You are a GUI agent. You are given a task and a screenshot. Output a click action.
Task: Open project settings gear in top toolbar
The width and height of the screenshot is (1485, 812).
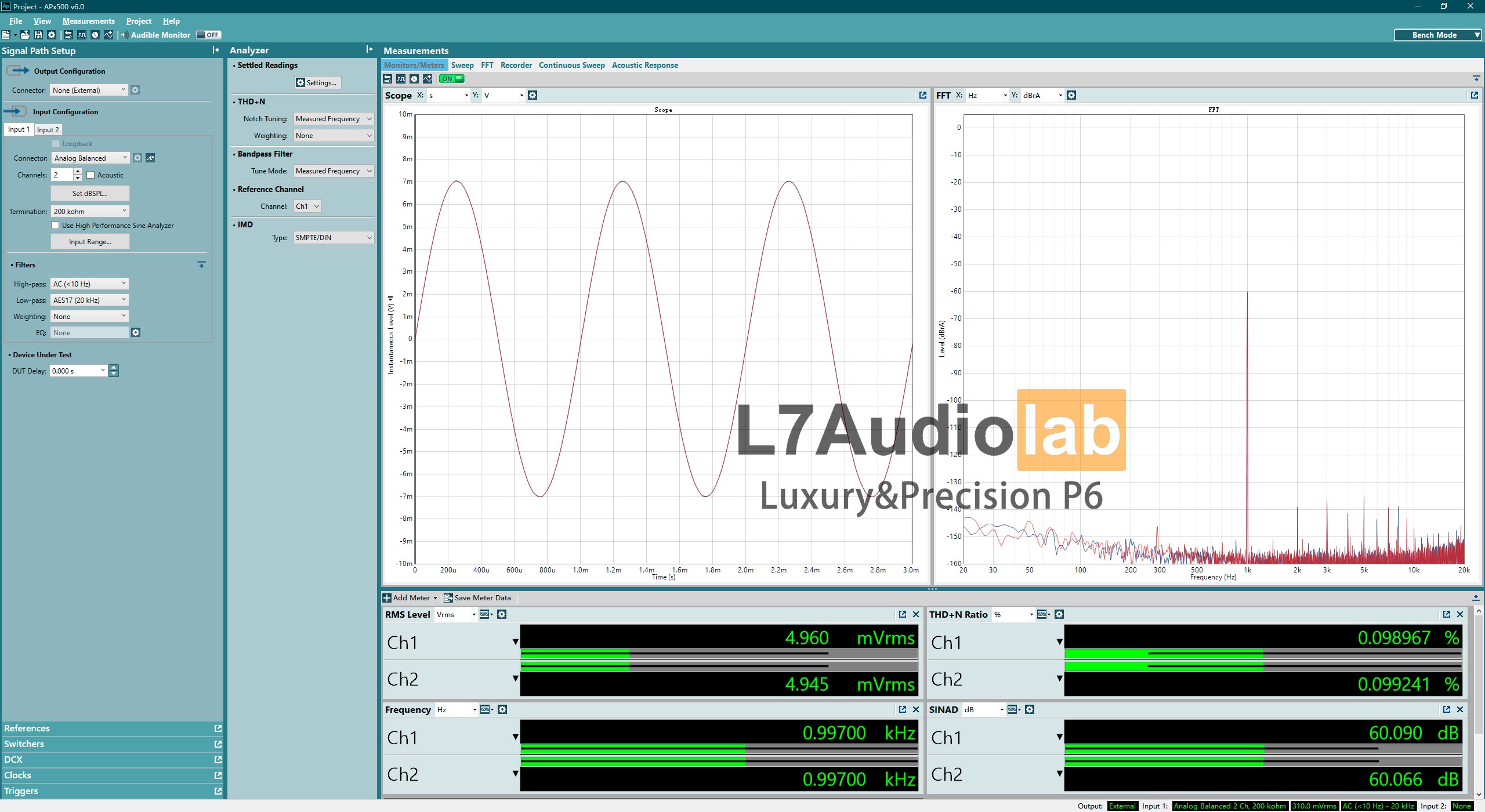coord(52,35)
